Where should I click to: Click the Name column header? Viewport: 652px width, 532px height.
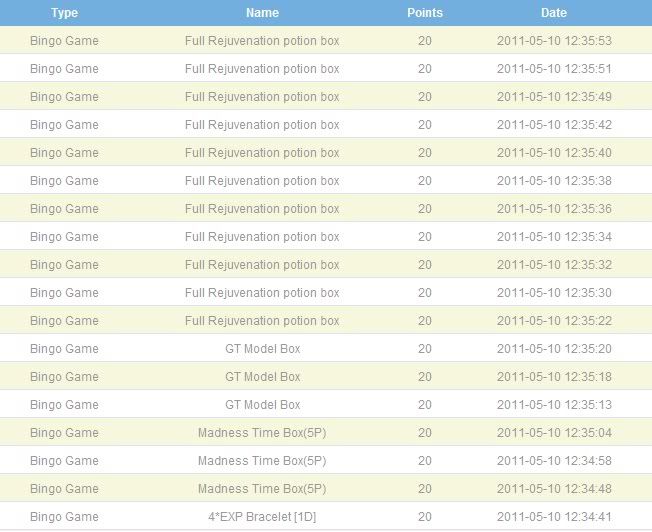coord(262,12)
